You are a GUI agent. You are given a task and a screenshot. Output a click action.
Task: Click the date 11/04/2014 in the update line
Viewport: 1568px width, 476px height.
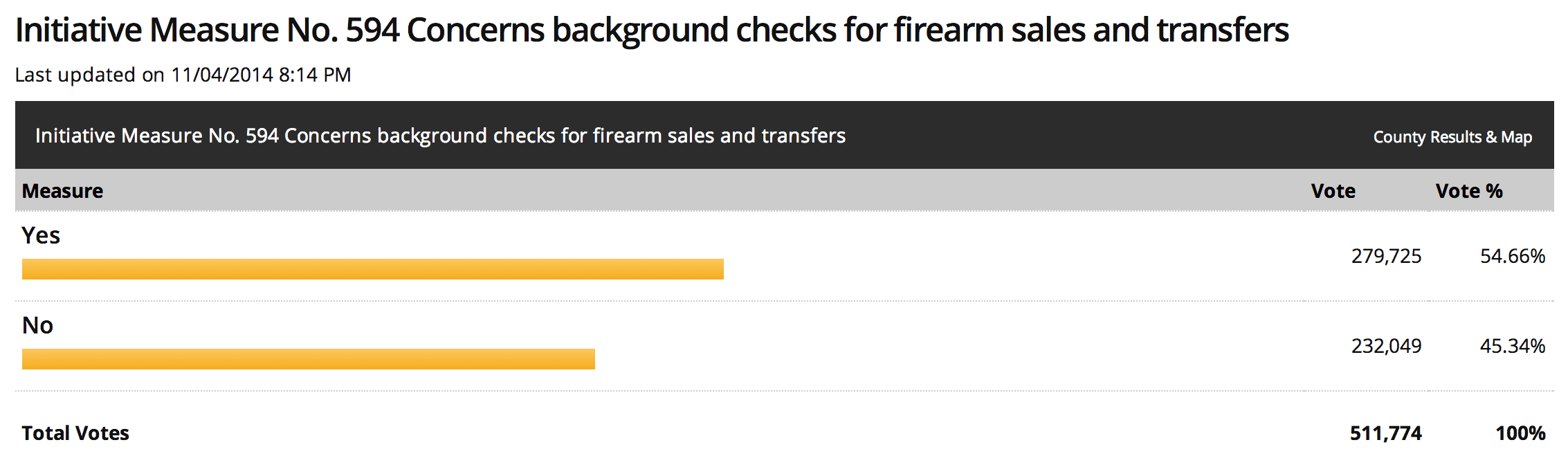tap(222, 75)
